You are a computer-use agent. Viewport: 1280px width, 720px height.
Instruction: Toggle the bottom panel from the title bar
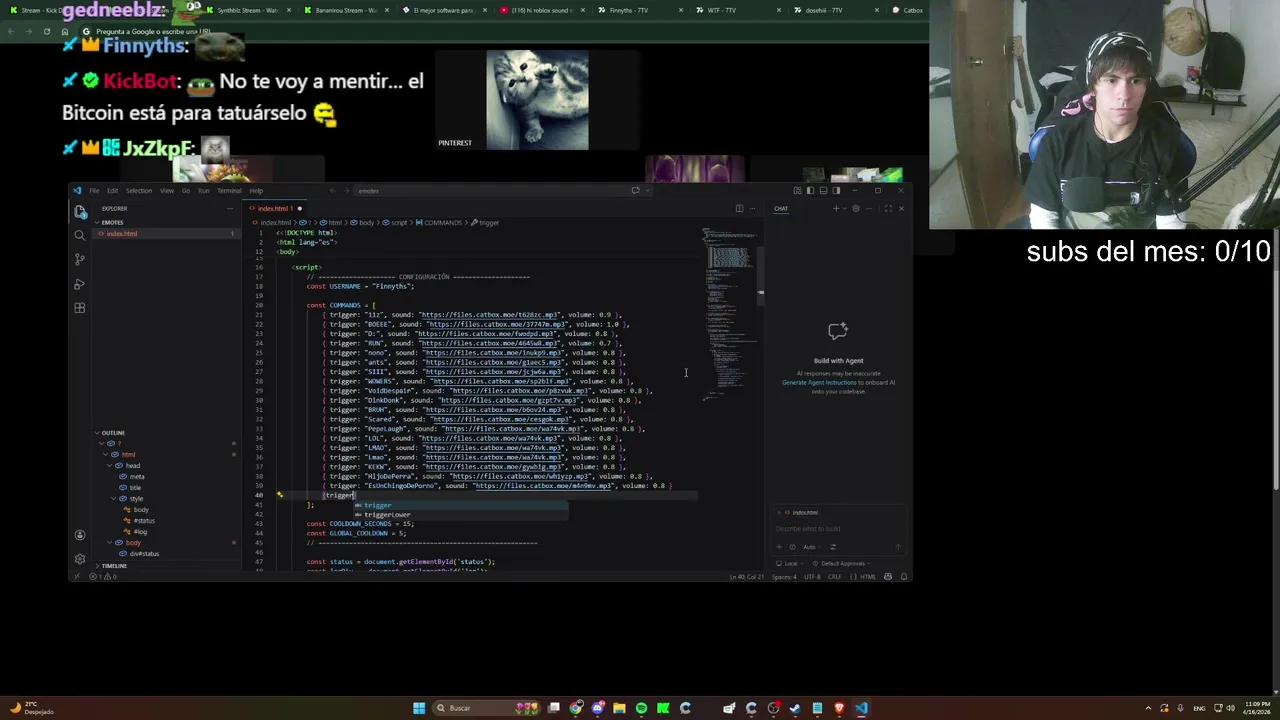click(x=823, y=191)
